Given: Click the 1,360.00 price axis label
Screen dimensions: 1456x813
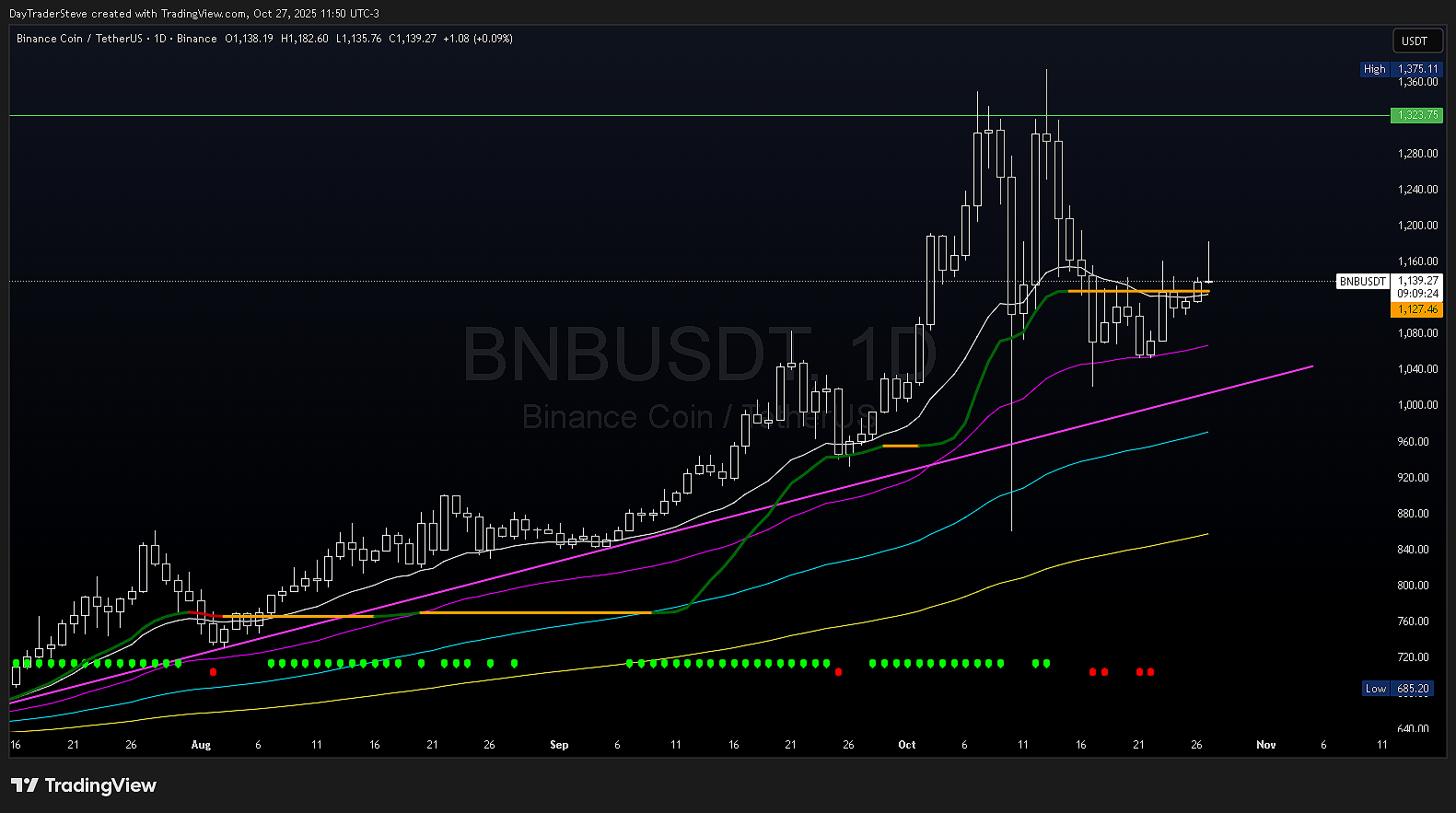Looking at the screenshot, I should pos(1418,82).
